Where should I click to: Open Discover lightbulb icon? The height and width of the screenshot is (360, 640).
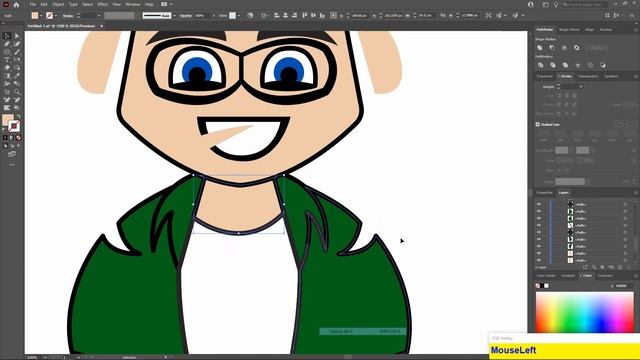pos(556,4)
